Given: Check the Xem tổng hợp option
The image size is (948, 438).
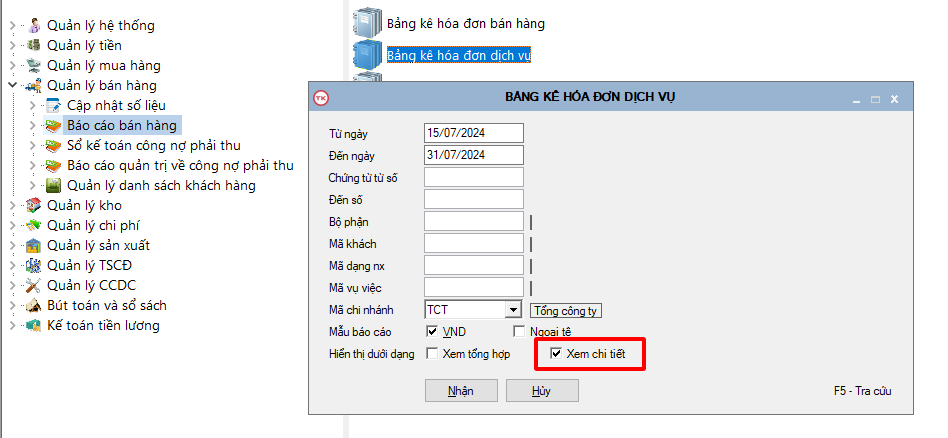Looking at the screenshot, I should point(432,353).
